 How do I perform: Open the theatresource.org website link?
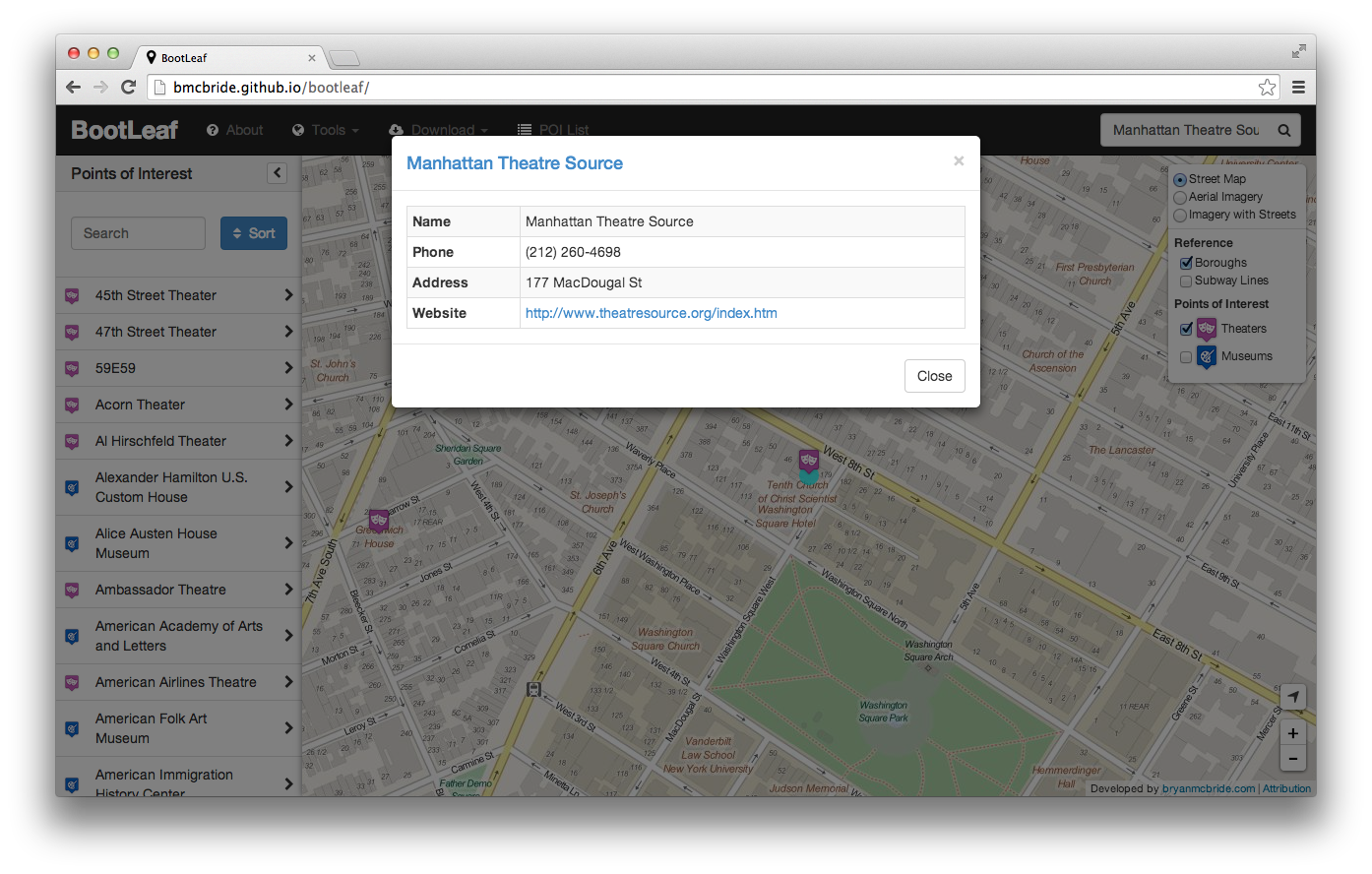coord(651,313)
